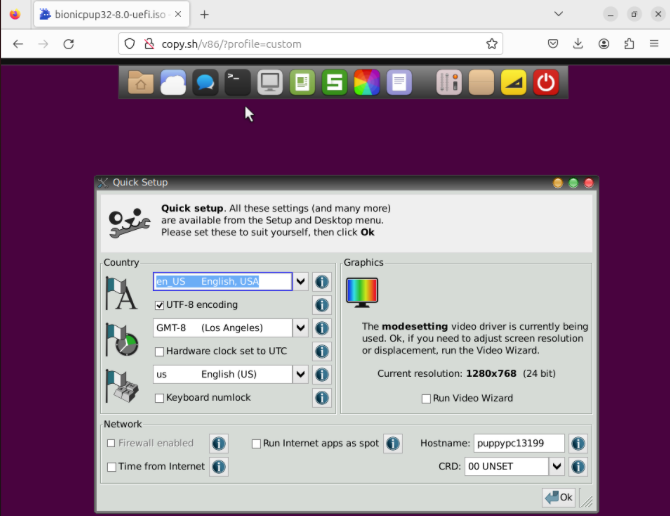Show info for Run Internet apps as spot
This screenshot has height=517, width=670.
pyautogui.click(x=393, y=443)
